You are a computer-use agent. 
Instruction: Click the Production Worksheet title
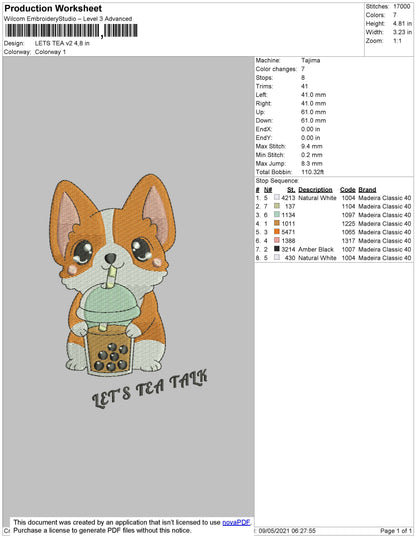(53, 9)
